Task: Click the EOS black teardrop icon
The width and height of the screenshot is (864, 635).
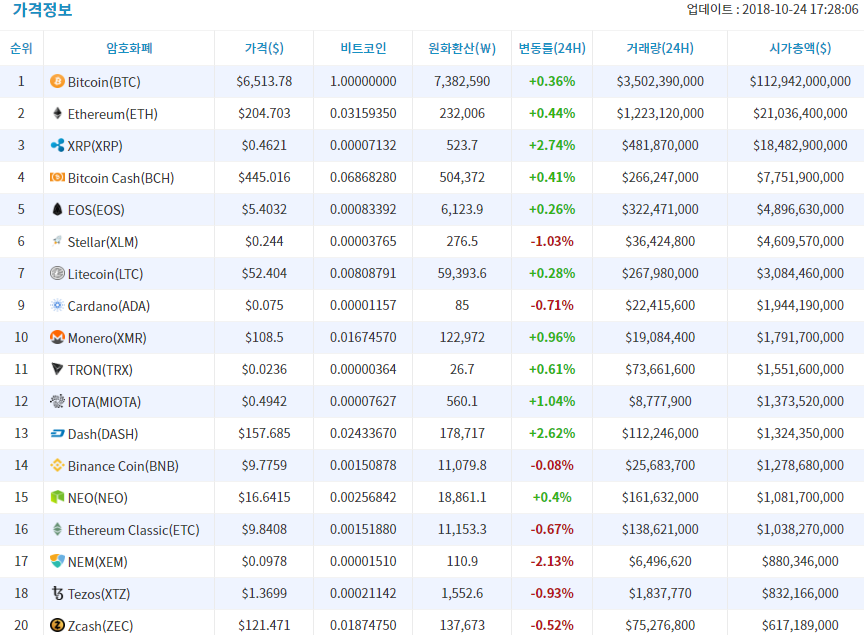Action: 57,209
